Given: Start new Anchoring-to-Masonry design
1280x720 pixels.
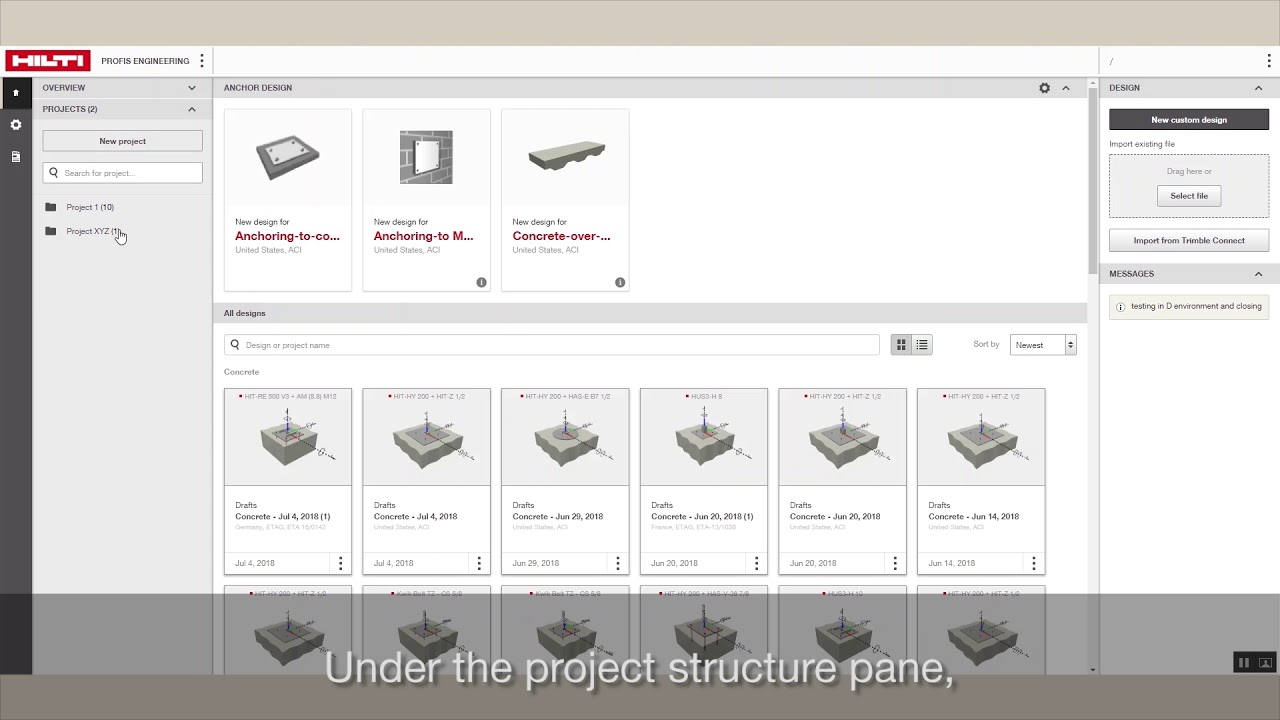Looking at the screenshot, I should 426,200.
